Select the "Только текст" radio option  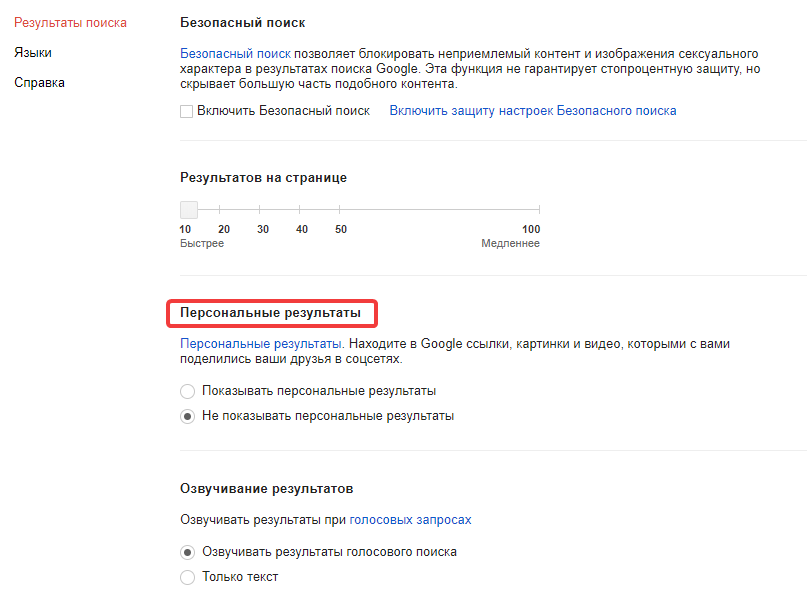[x=187, y=577]
